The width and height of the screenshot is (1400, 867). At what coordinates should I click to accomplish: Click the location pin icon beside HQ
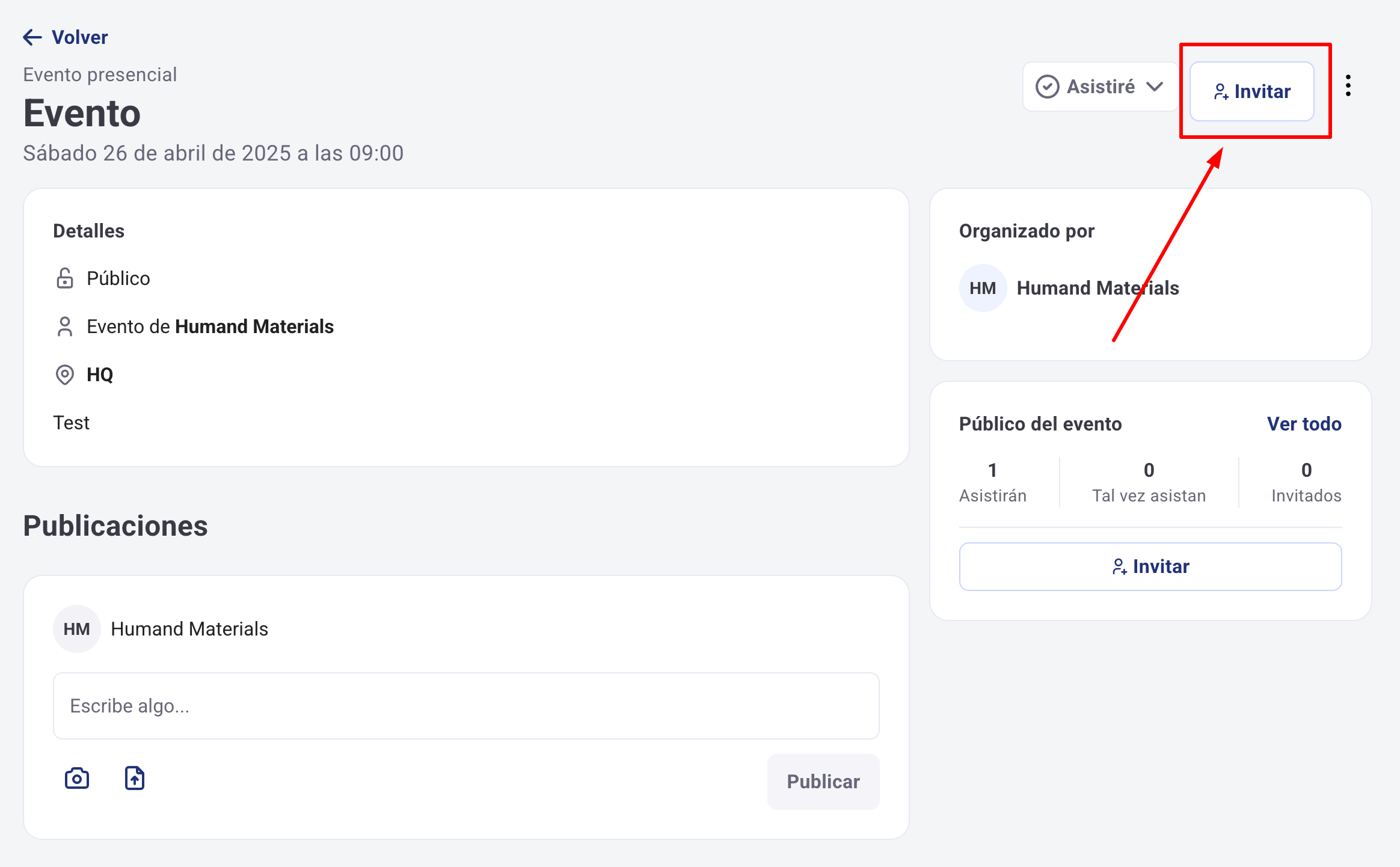pyautogui.click(x=65, y=375)
